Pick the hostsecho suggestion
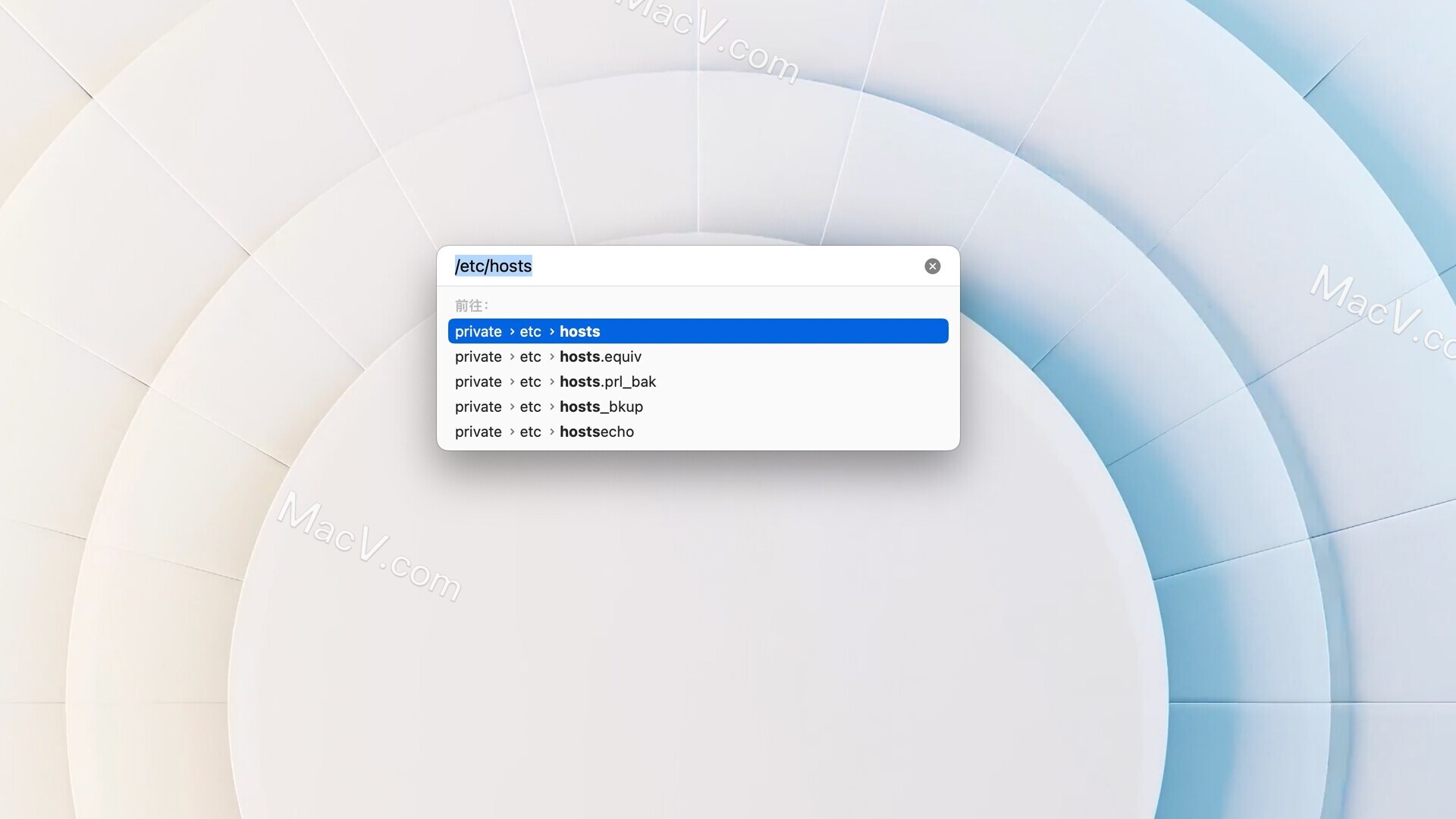 [x=698, y=431]
